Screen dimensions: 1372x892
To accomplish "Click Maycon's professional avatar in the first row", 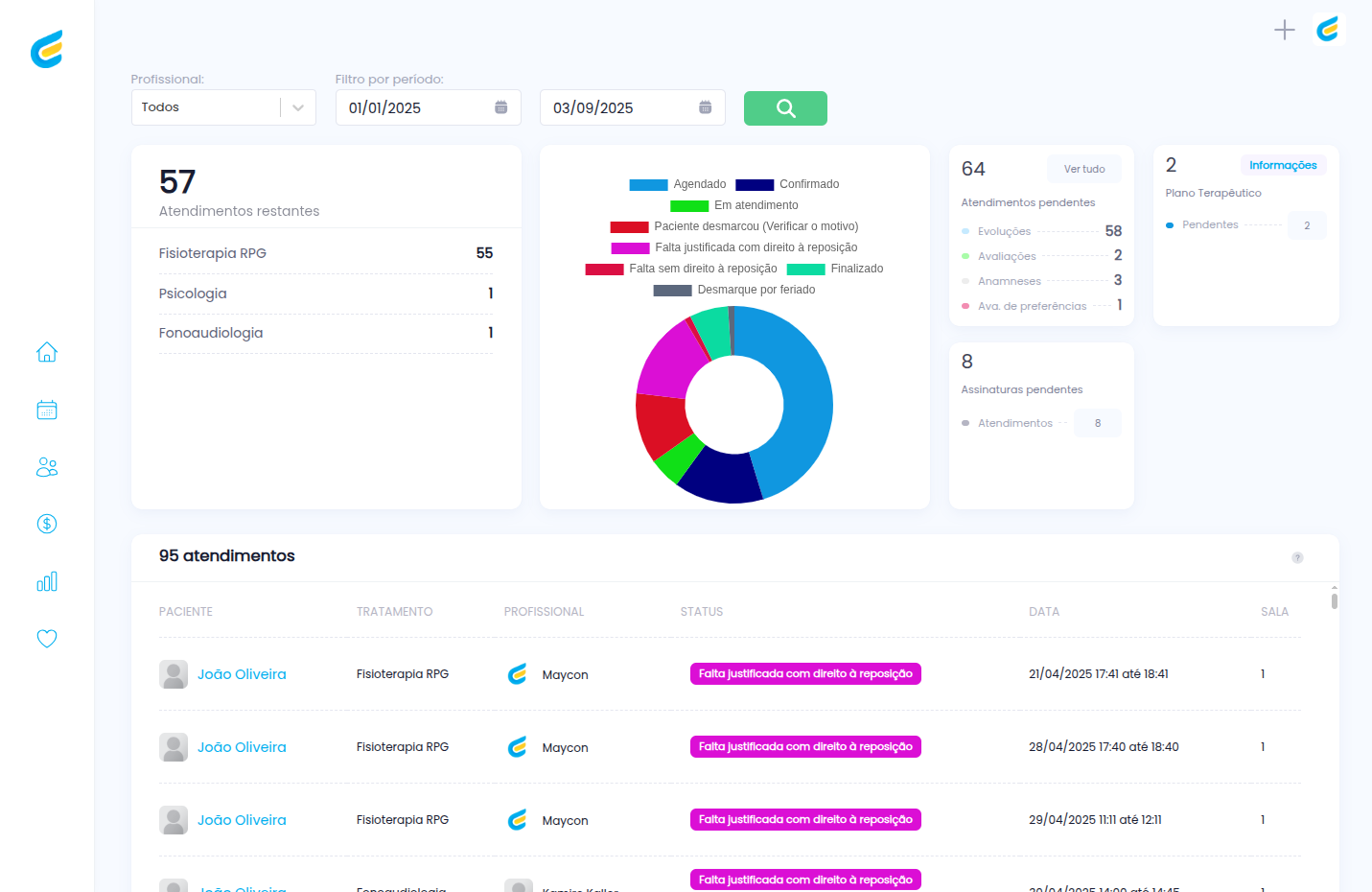I will pyautogui.click(x=517, y=673).
